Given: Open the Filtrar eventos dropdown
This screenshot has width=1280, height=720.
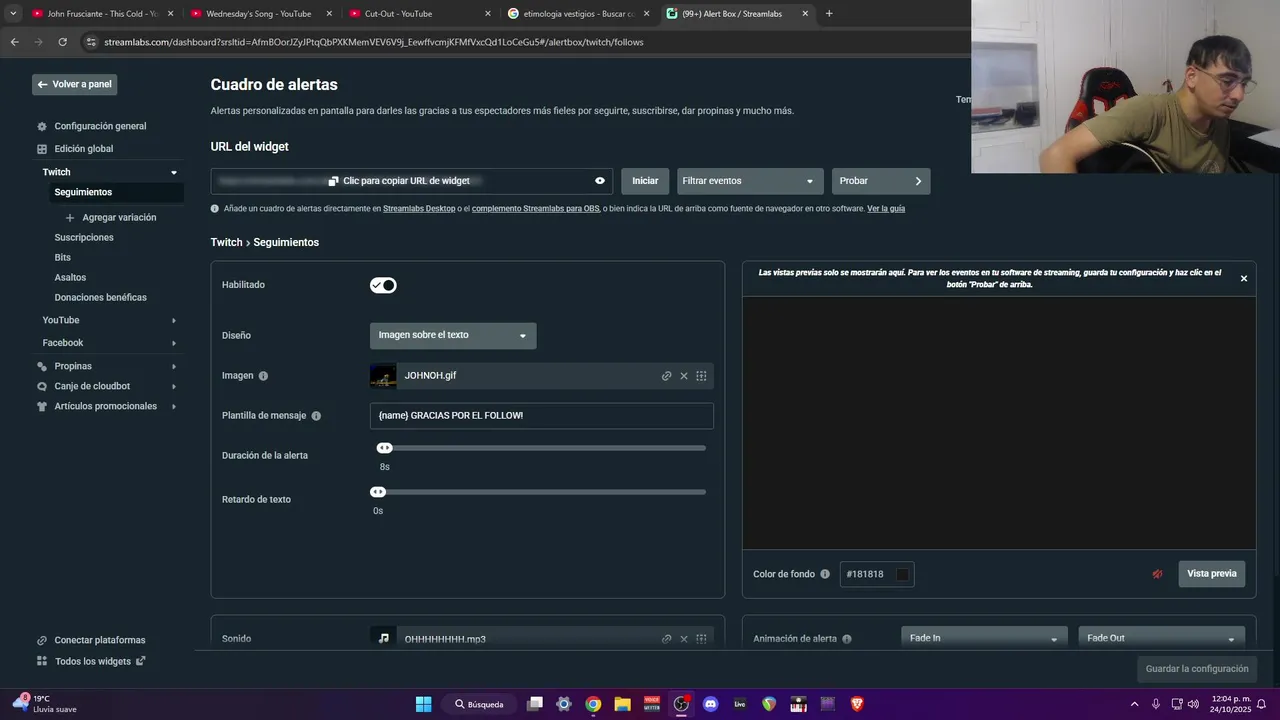Looking at the screenshot, I should click(x=750, y=181).
